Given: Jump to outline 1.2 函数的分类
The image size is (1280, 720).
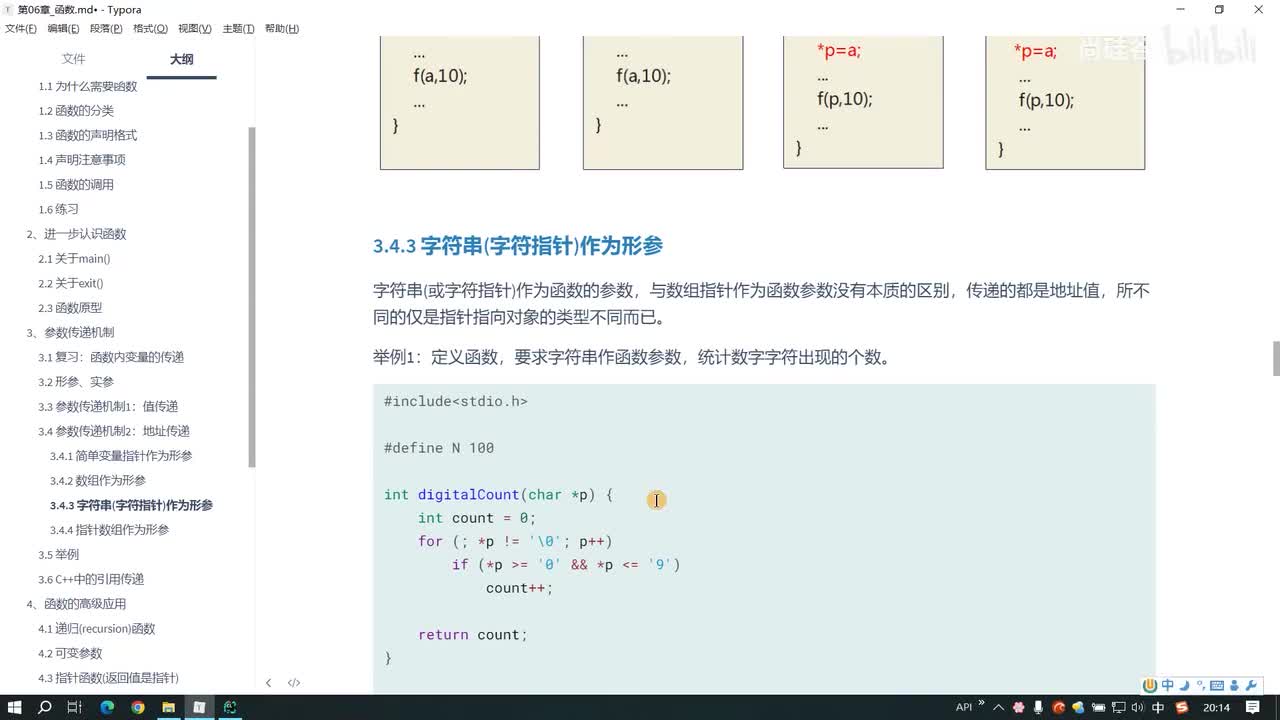Looking at the screenshot, I should pyautogui.click(x=76, y=111).
